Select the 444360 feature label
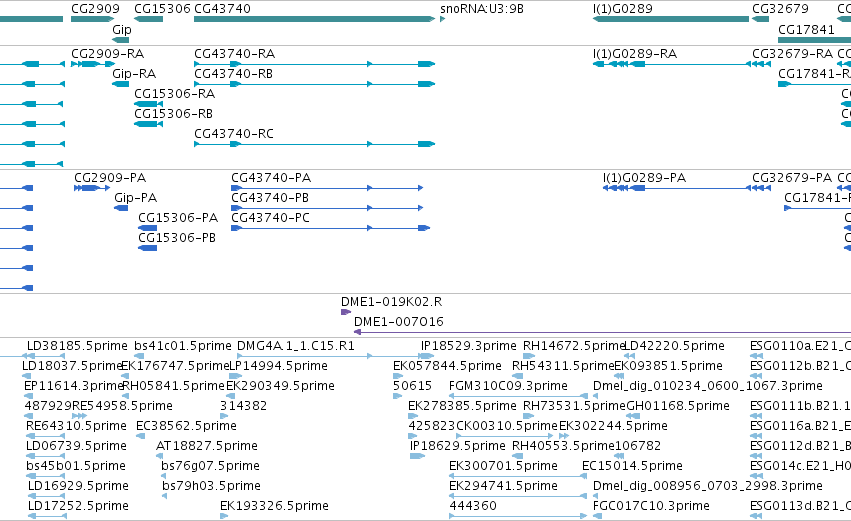 [x=473, y=506]
